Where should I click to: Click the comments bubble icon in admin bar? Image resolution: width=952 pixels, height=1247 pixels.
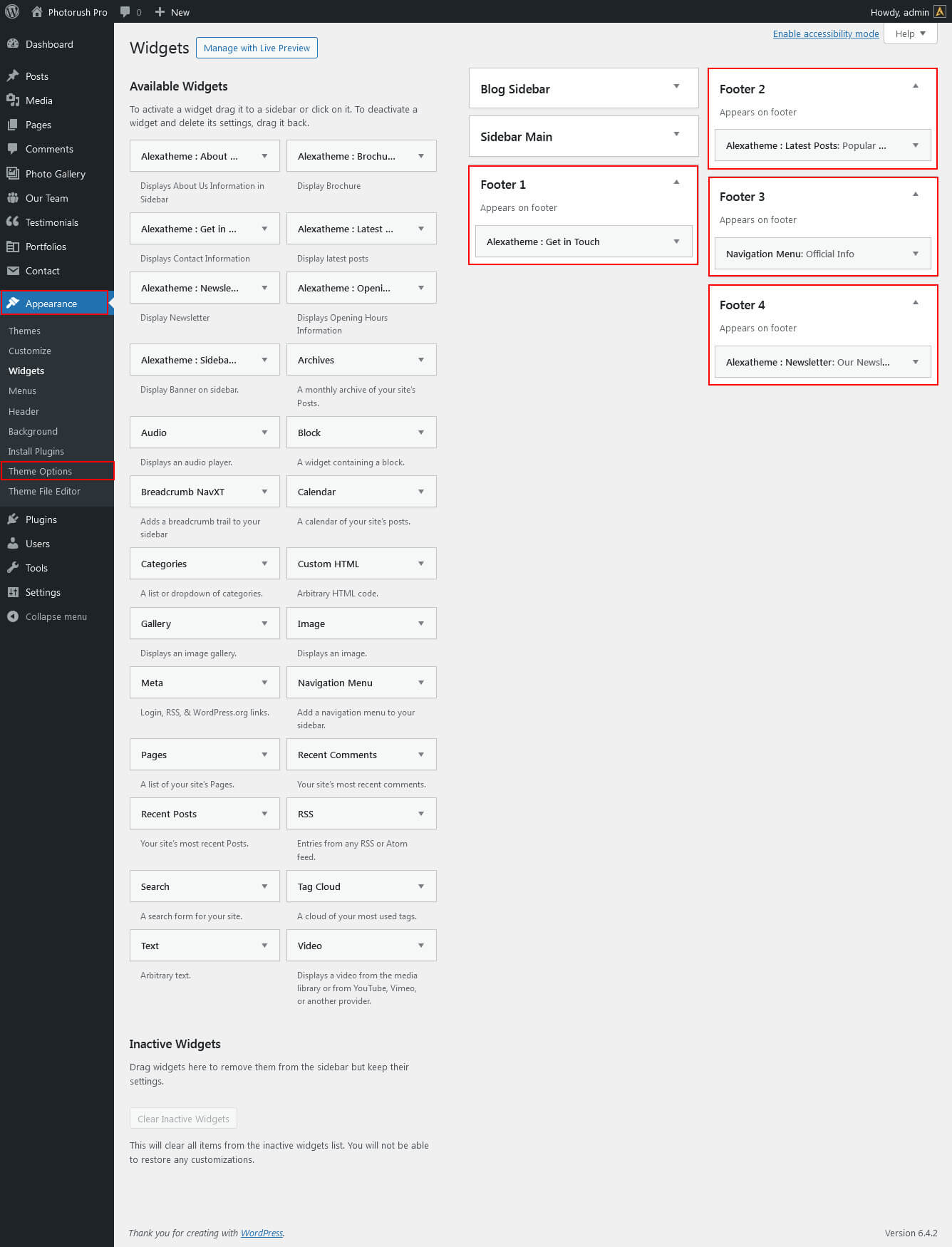click(125, 12)
